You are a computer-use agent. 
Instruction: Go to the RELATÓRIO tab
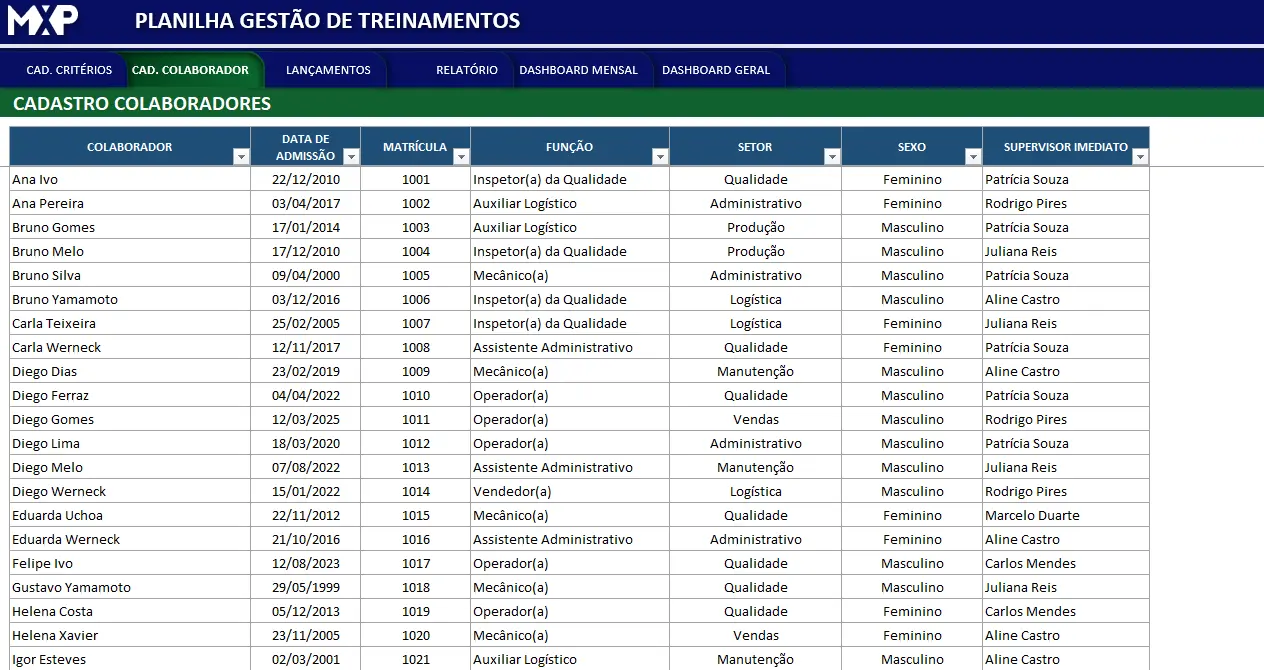click(466, 70)
